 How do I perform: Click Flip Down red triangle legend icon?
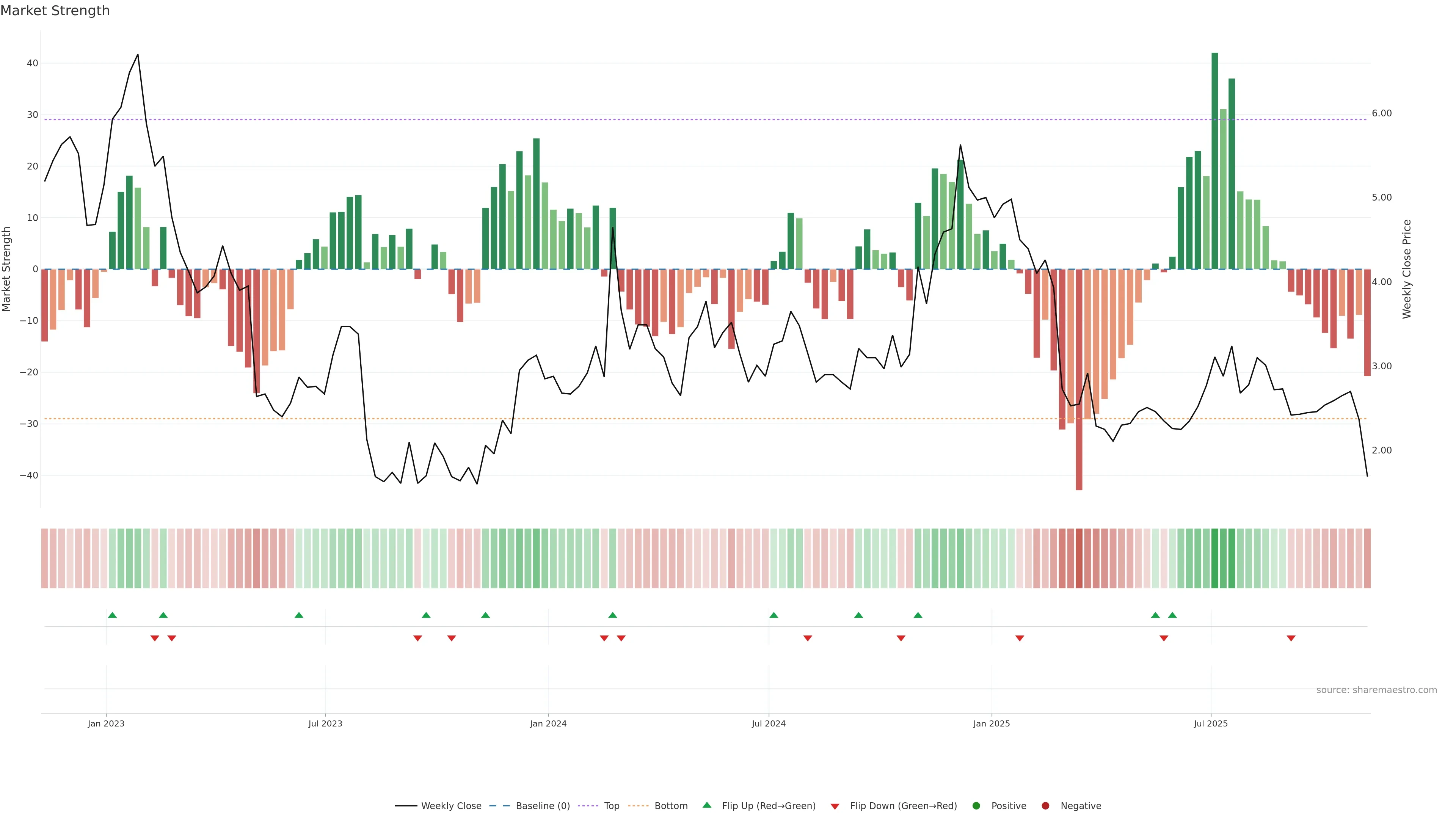tap(835, 806)
